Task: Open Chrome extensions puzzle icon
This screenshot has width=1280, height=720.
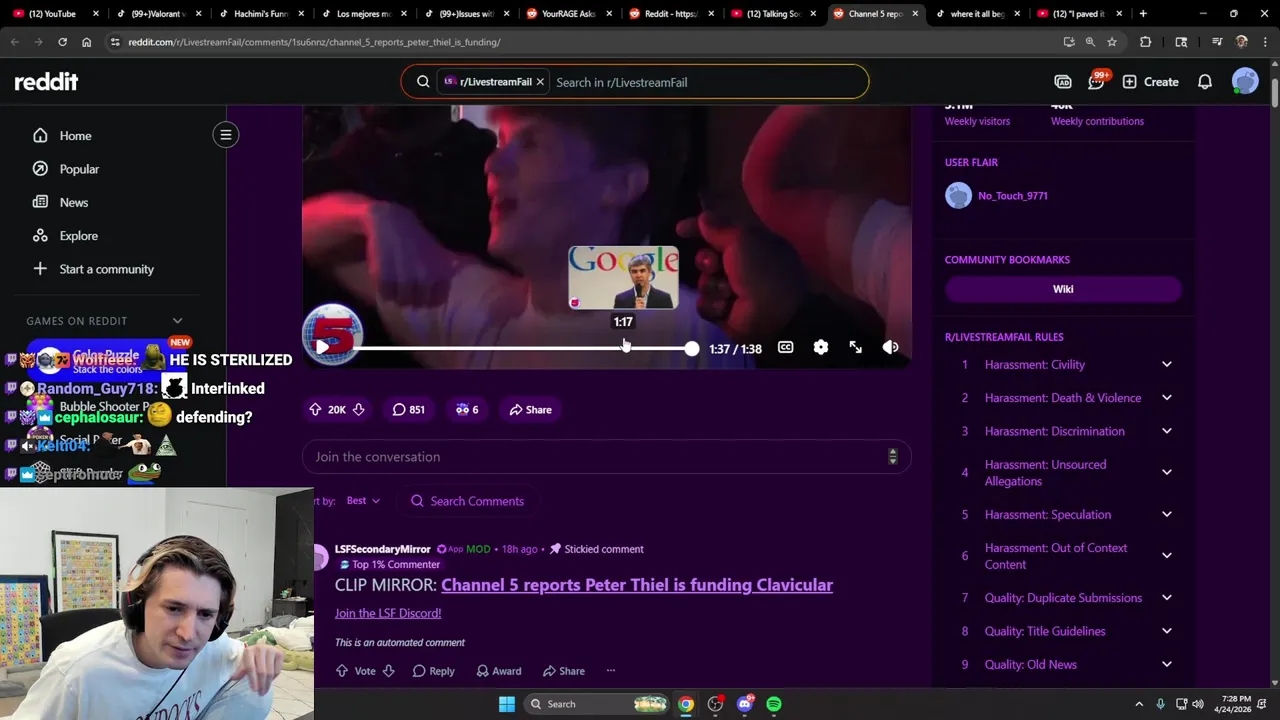Action: (x=1146, y=42)
